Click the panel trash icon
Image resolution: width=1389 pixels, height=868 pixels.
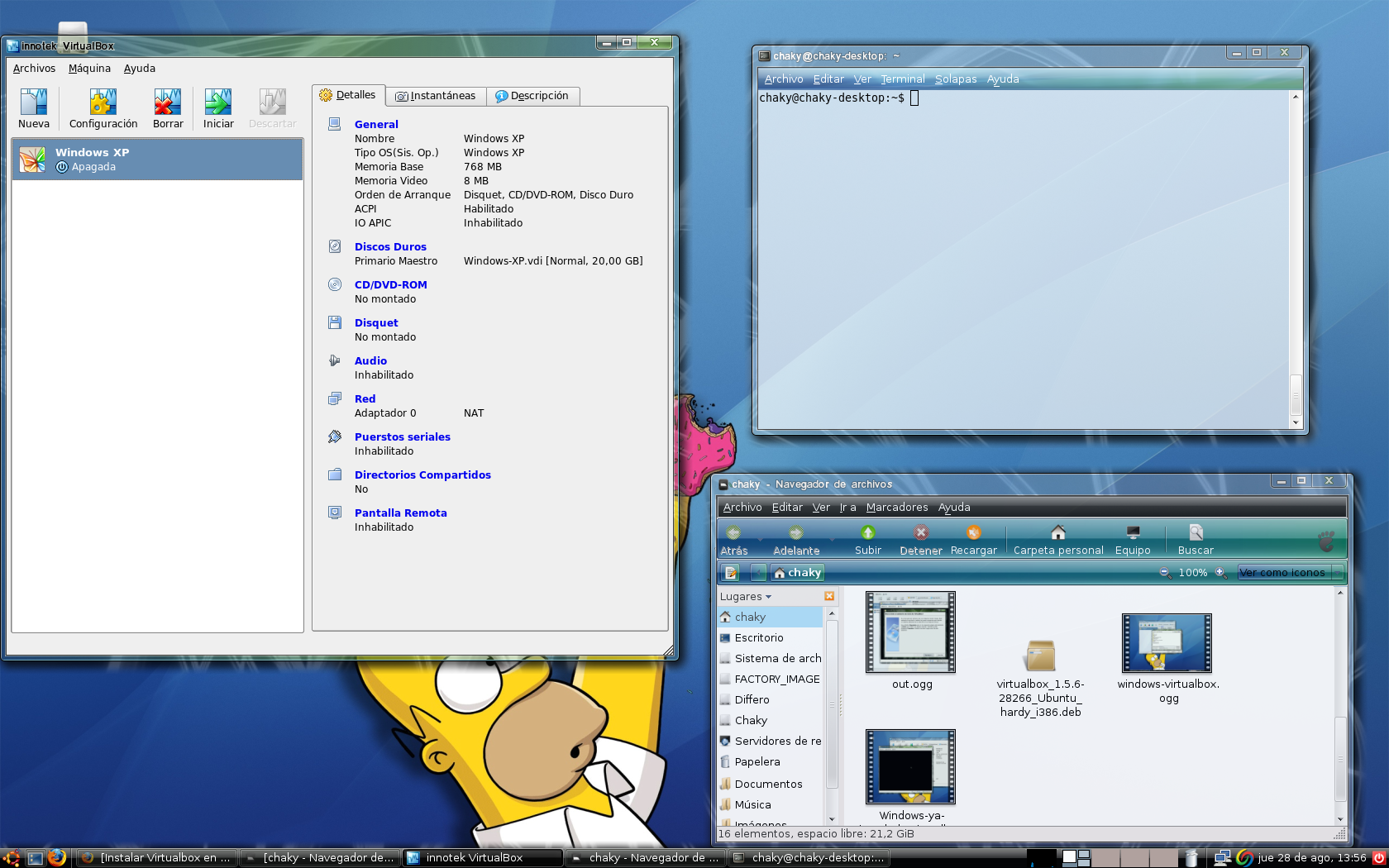tap(1191, 858)
